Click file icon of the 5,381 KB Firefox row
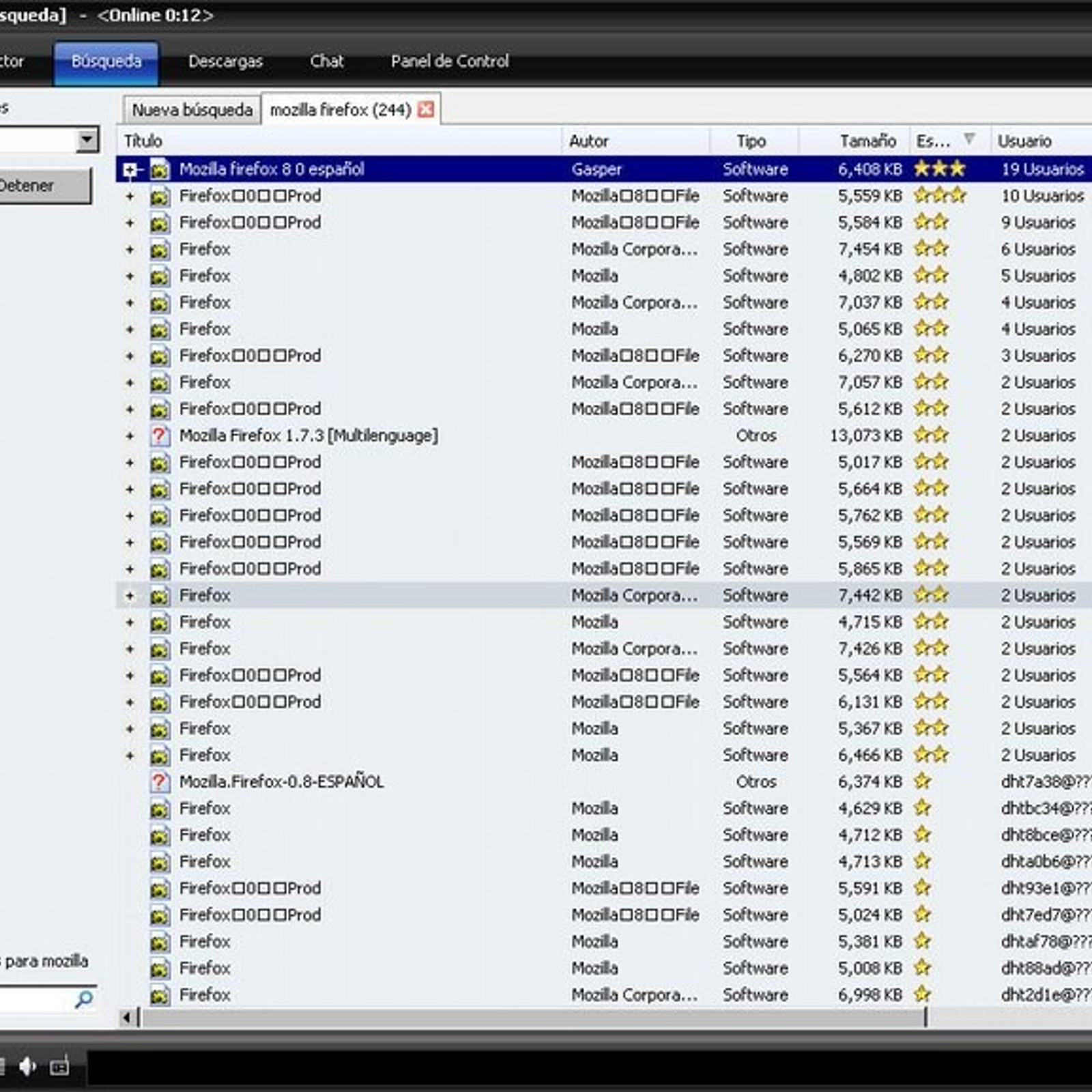 click(160, 942)
